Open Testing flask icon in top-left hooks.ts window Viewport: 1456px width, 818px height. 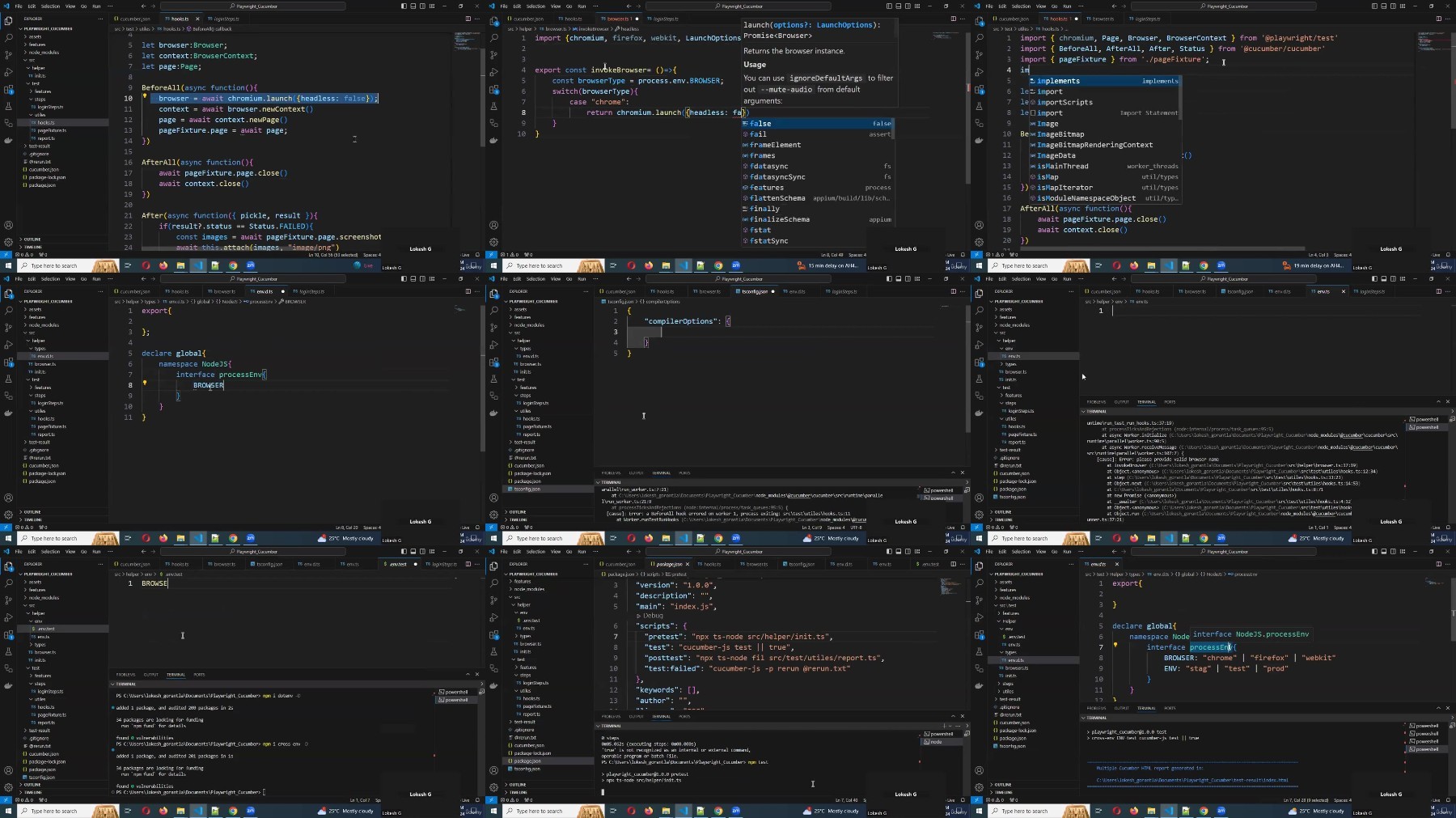8,106
